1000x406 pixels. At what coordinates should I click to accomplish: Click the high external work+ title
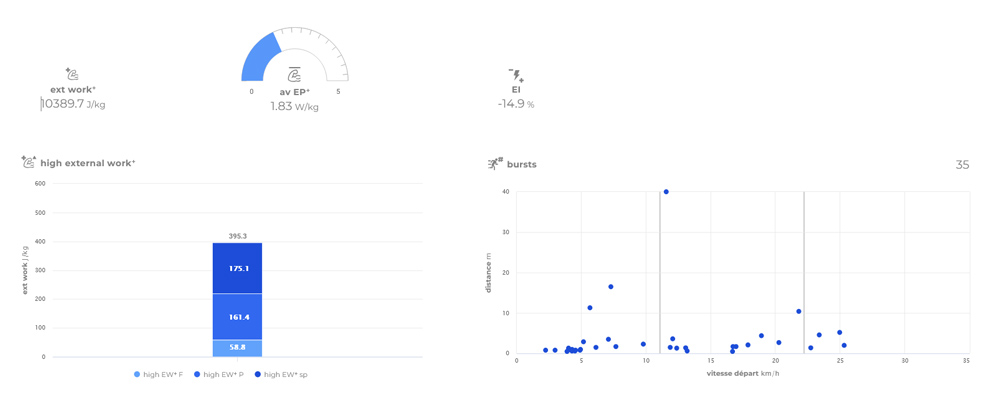(x=88, y=163)
